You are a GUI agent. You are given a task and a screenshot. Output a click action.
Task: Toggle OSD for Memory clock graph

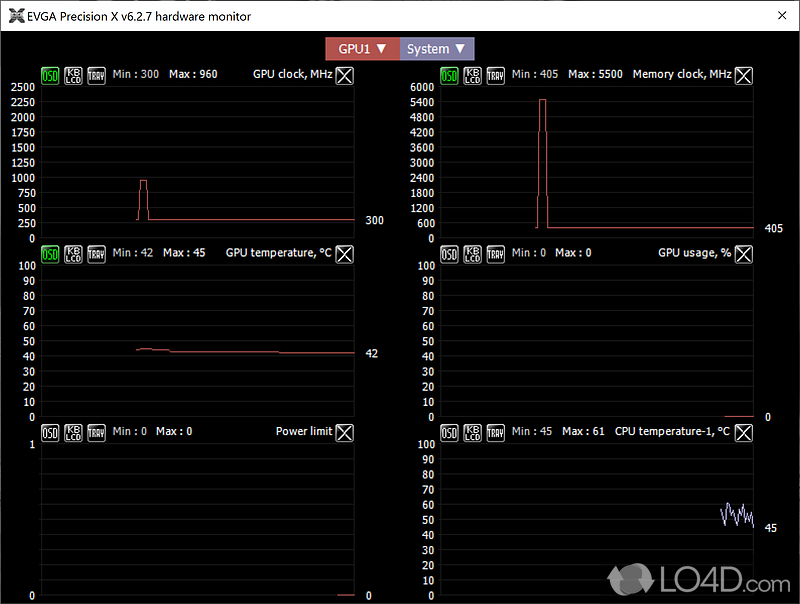click(x=449, y=76)
